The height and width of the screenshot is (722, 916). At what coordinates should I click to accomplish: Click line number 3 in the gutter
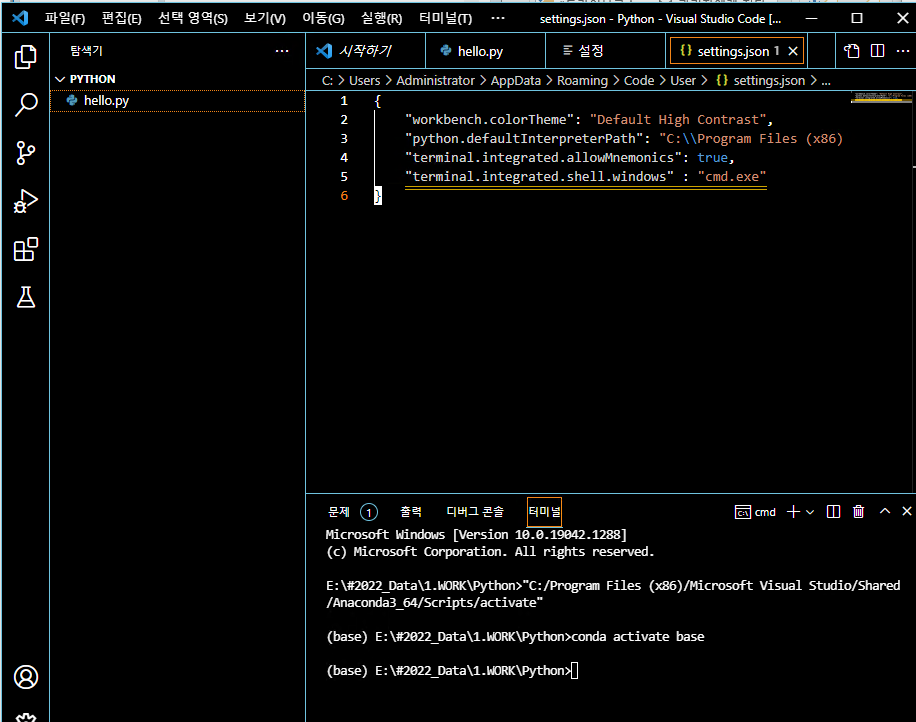point(344,138)
